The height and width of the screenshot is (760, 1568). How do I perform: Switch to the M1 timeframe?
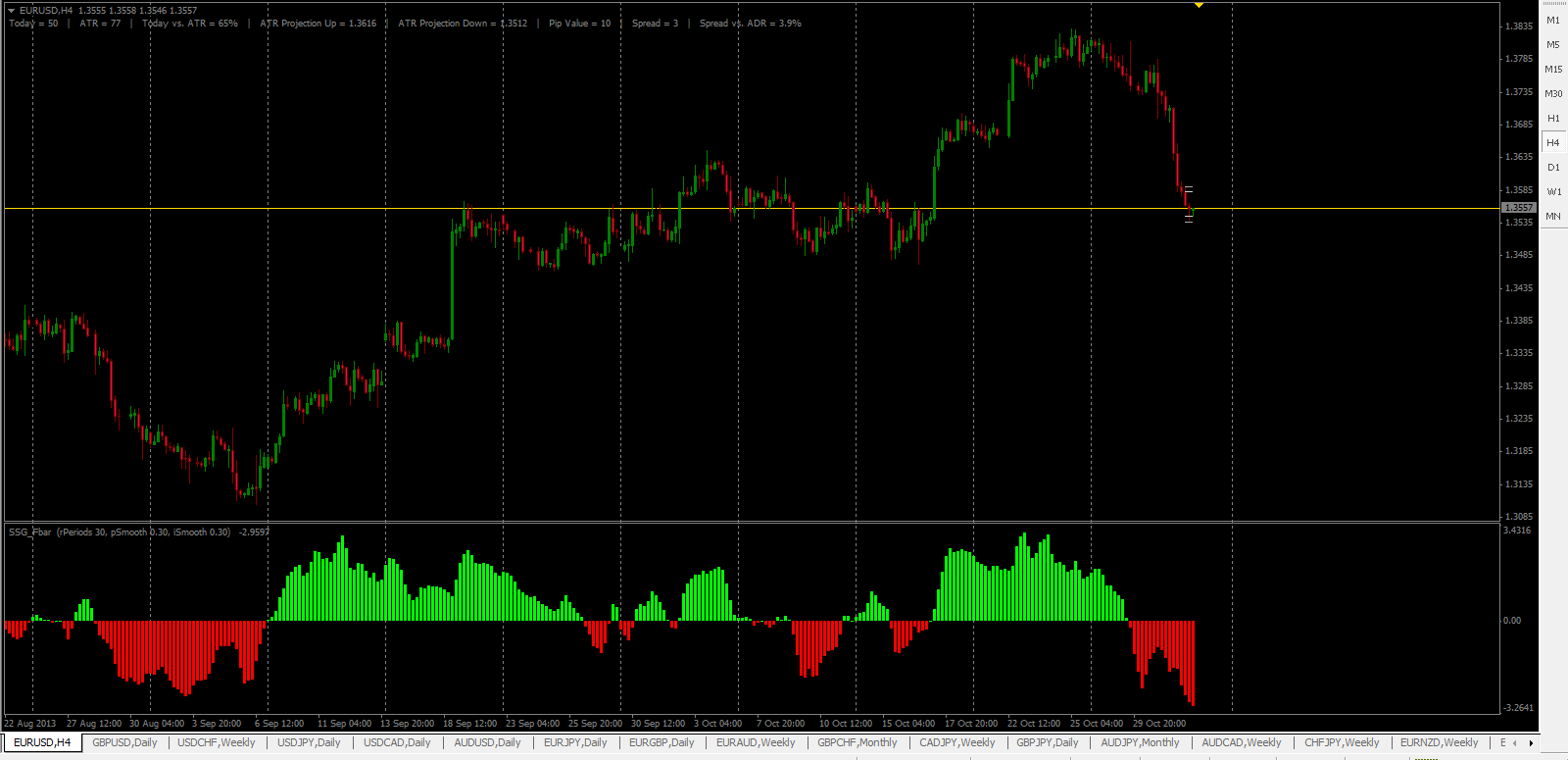[x=1553, y=21]
